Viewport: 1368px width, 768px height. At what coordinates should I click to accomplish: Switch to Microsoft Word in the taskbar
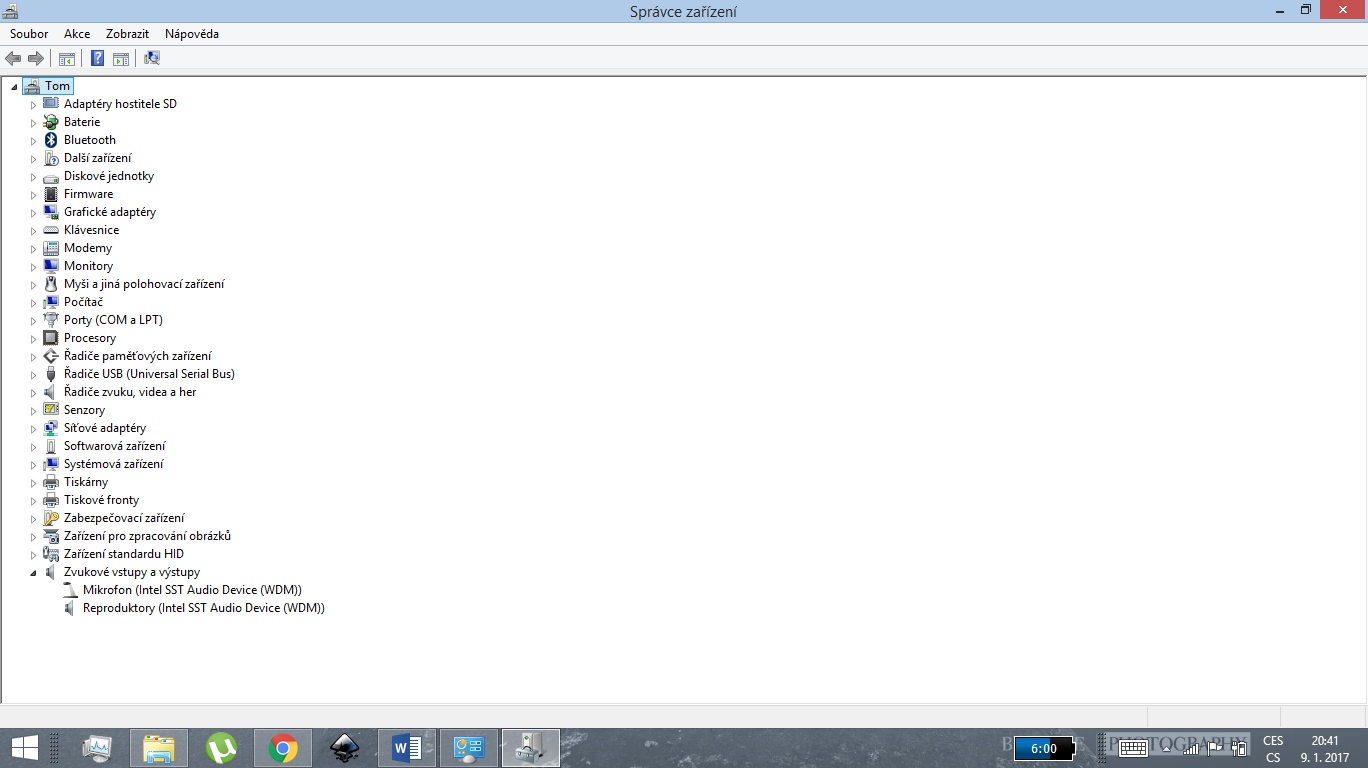pos(407,747)
